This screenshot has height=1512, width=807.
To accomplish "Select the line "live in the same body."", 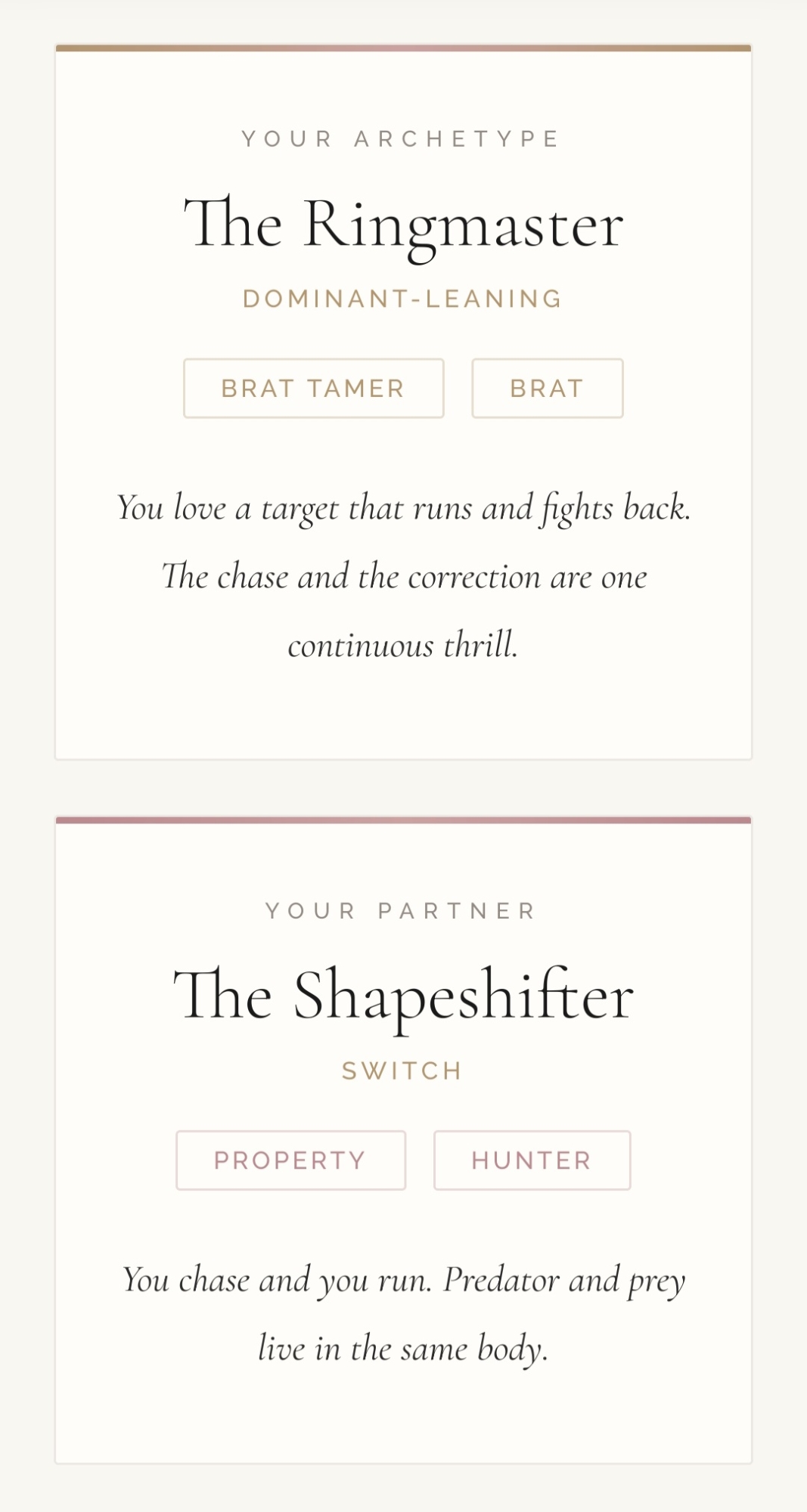I will (x=403, y=1349).
